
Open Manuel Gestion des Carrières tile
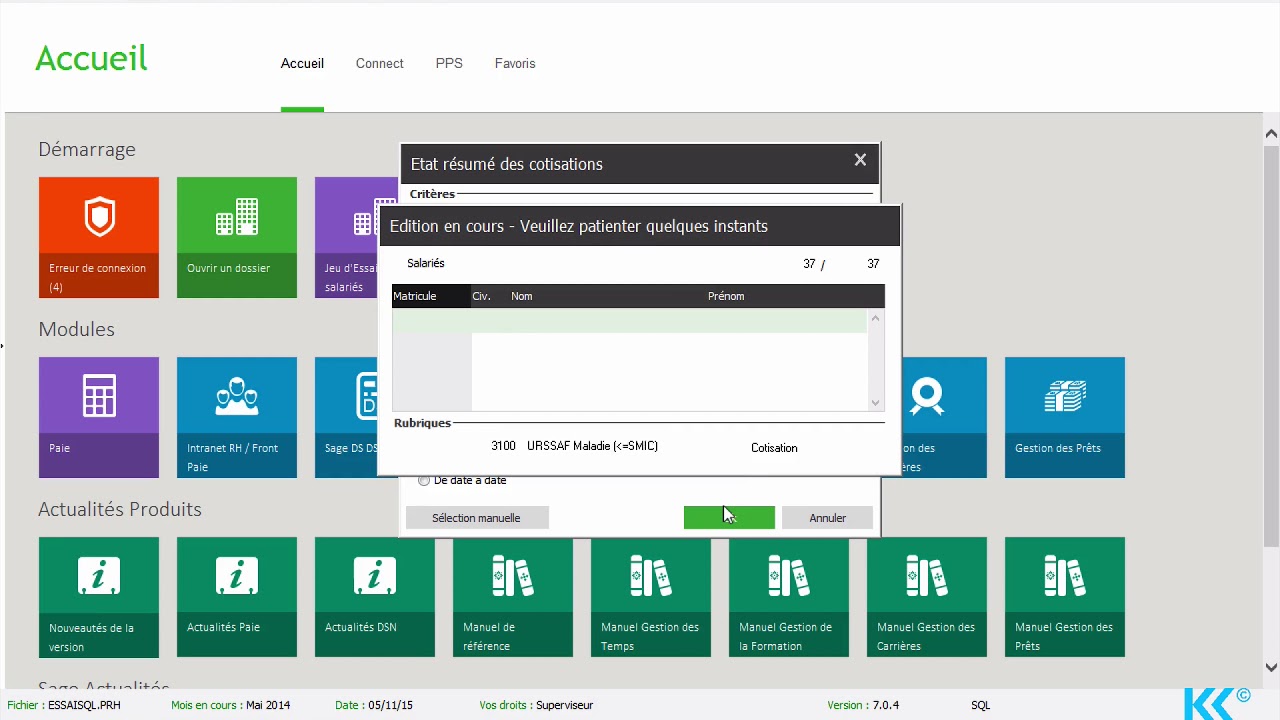[926, 597]
